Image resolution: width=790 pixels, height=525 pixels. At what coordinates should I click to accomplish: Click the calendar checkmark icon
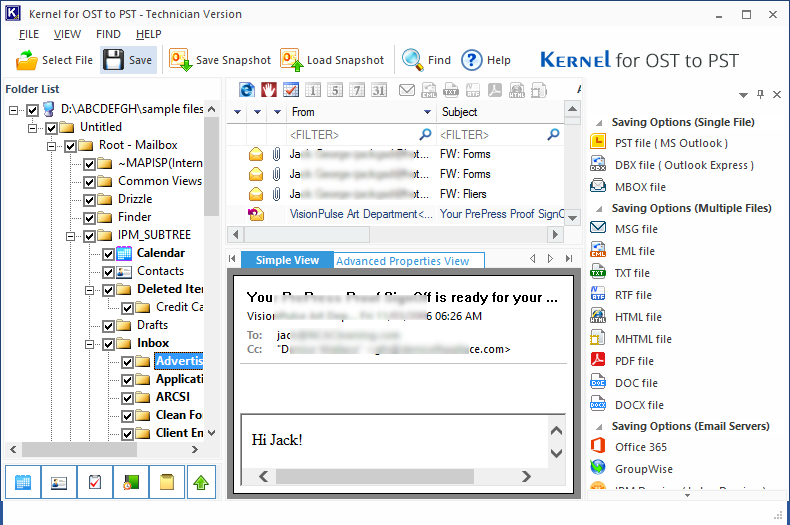pyautogui.click(x=291, y=90)
